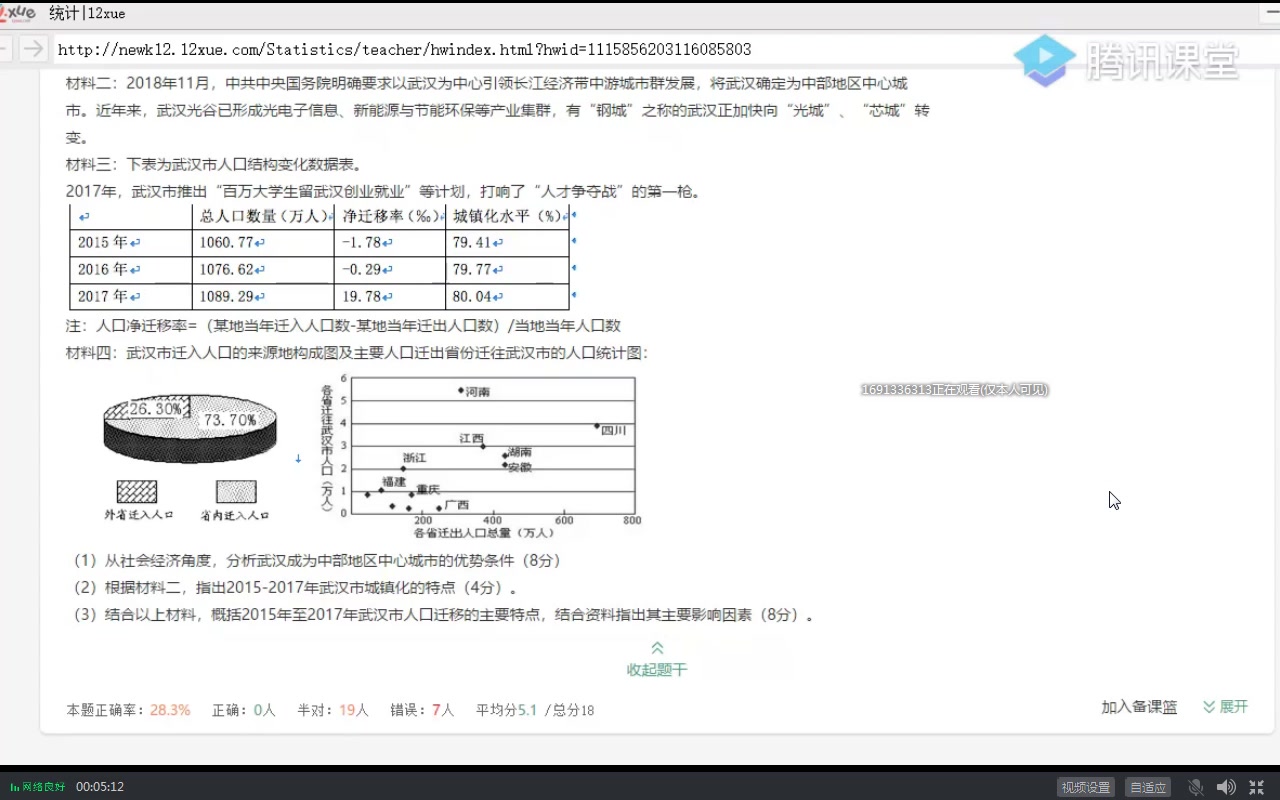Click question (3) about 人口迁移 特点

(x=444, y=615)
